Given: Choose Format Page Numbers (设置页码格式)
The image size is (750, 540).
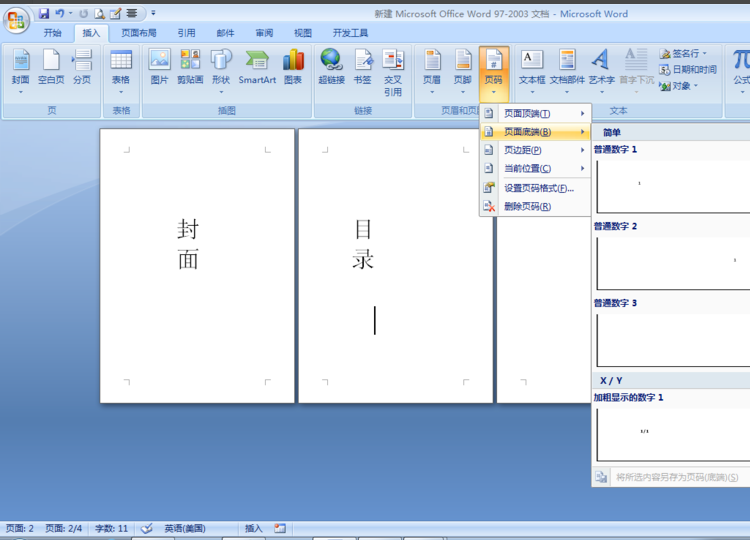Looking at the screenshot, I should click(x=535, y=188).
